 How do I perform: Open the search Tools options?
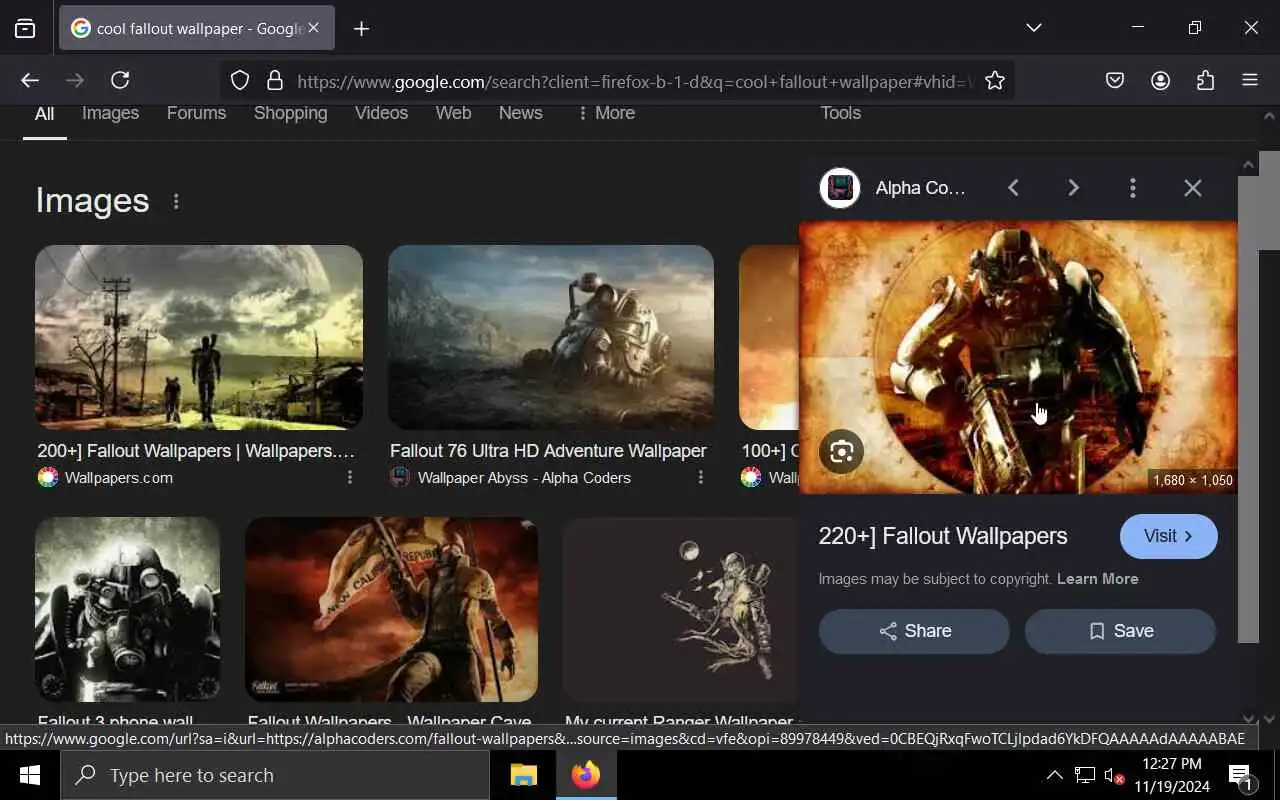840,114
